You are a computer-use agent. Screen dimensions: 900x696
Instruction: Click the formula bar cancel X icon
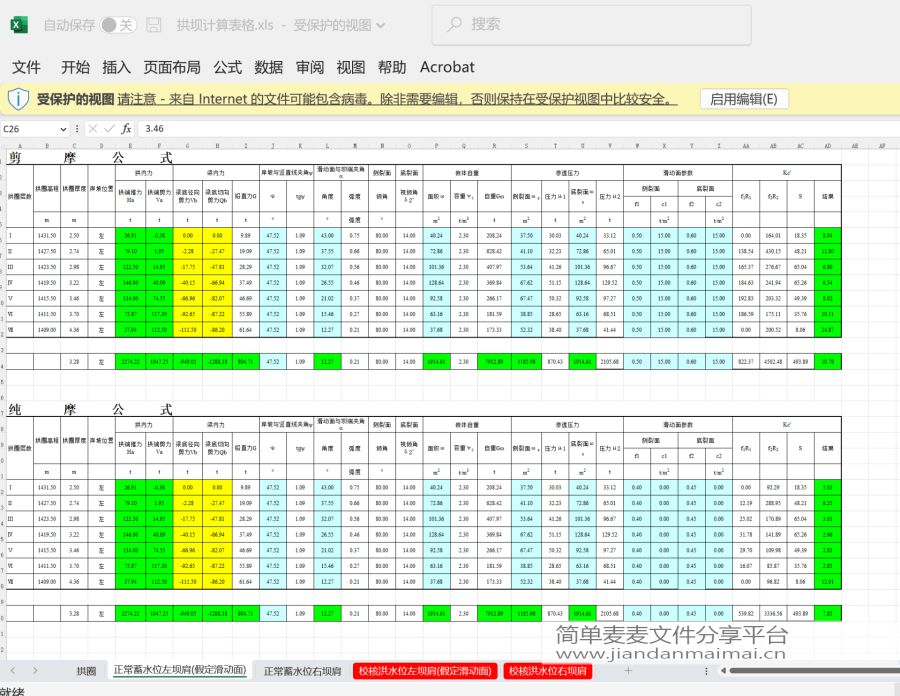pyautogui.click(x=93, y=129)
